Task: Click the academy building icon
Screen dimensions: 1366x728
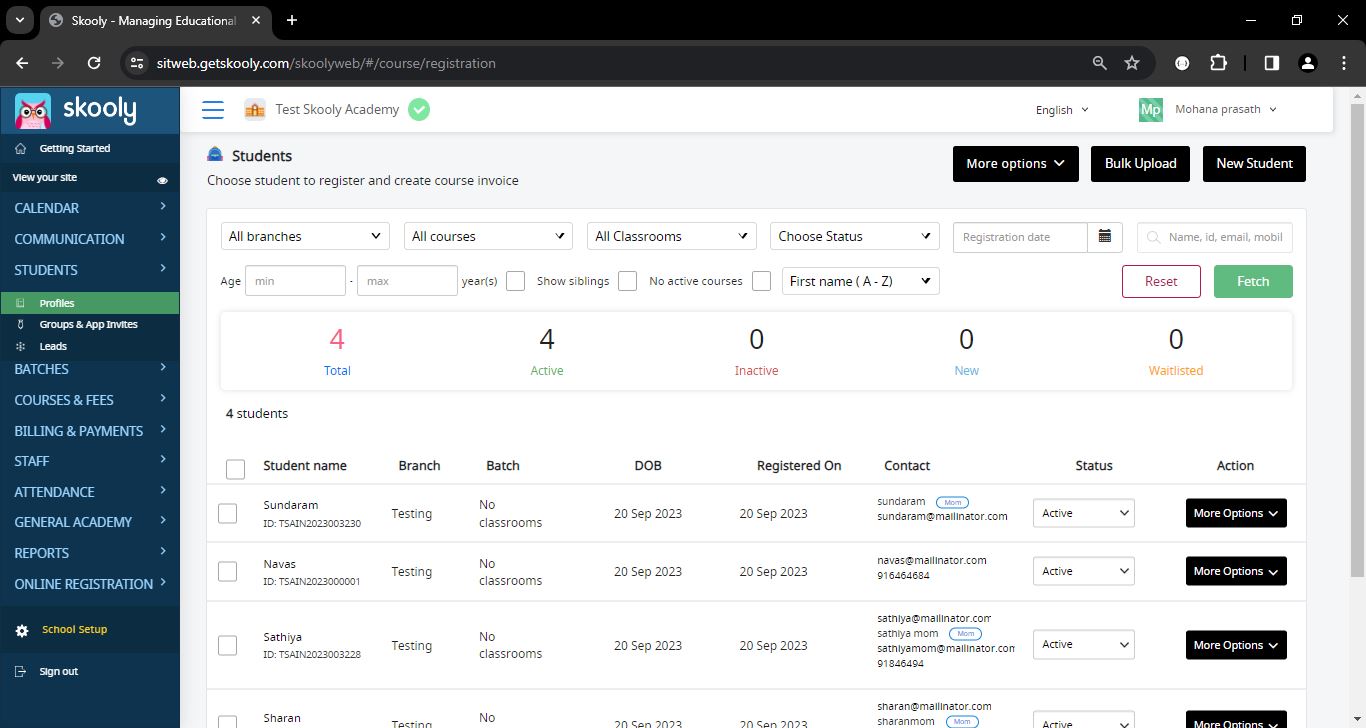Action: pyautogui.click(x=255, y=110)
